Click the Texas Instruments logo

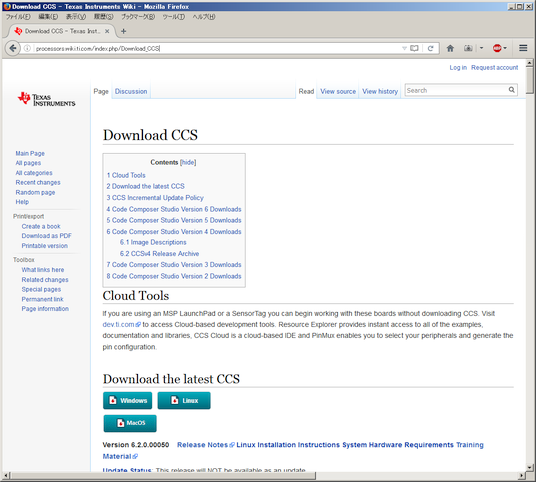click(x=46, y=99)
